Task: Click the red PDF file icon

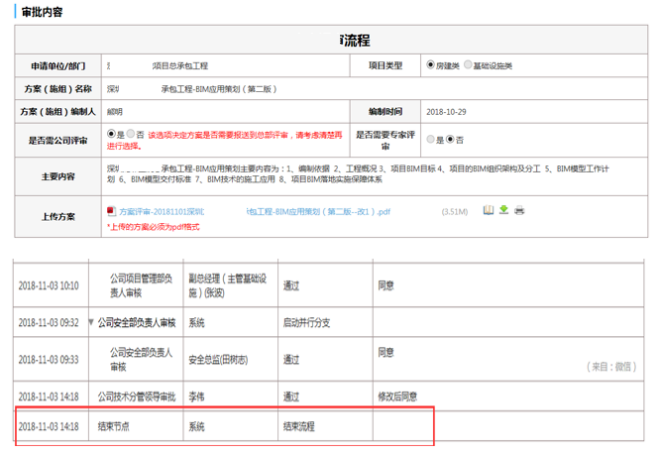Action: [x=111, y=211]
